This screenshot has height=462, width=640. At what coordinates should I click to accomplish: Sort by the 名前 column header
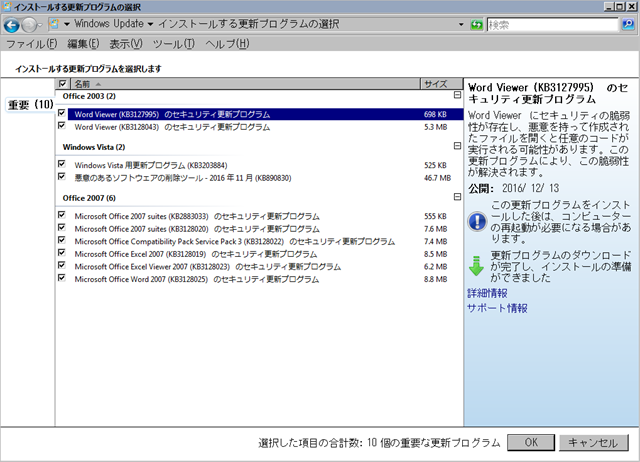[245, 84]
